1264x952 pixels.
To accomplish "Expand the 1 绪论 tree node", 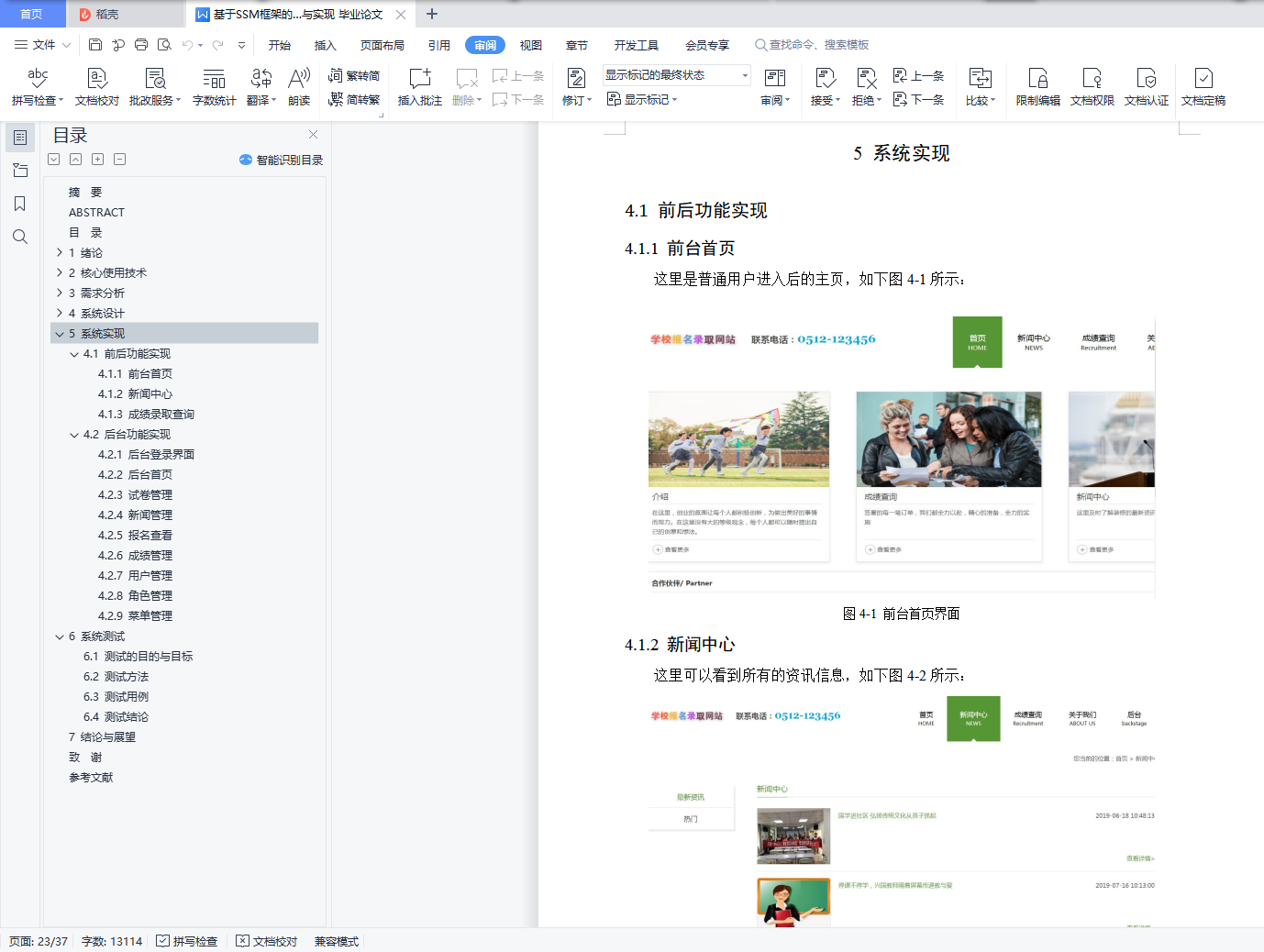I will (x=60, y=252).
